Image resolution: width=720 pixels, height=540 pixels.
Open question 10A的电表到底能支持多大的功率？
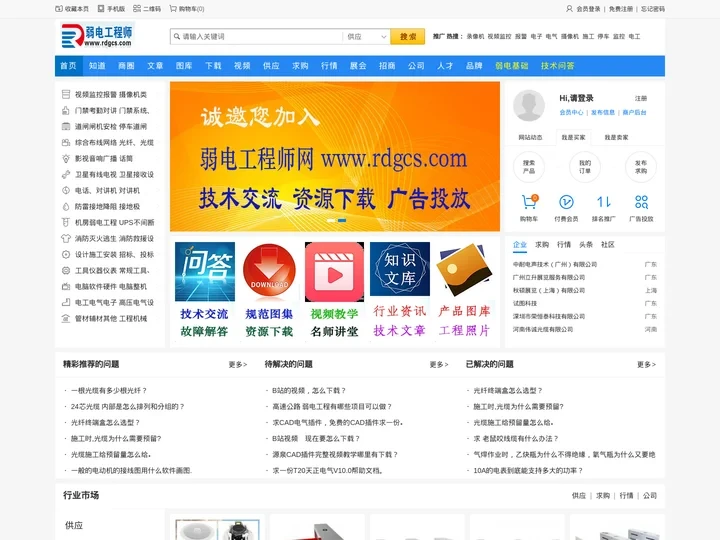pos(528,470)
